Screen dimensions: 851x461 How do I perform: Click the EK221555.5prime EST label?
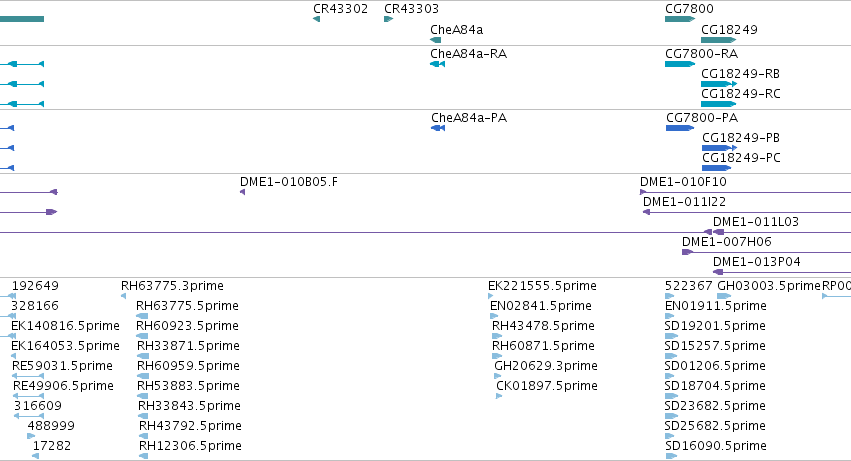pyautogui.click(x=542, y=286)
